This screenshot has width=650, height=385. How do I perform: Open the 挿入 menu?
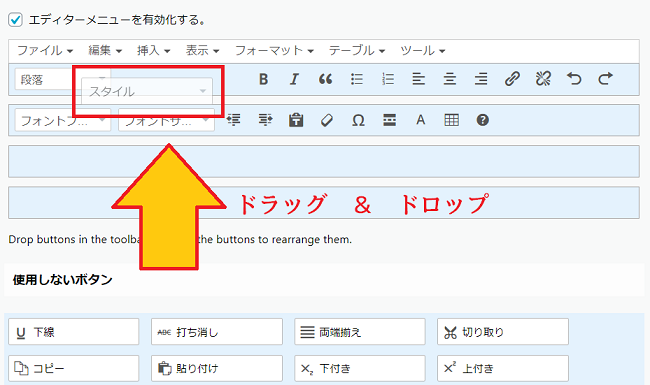(x=153, y=51)
